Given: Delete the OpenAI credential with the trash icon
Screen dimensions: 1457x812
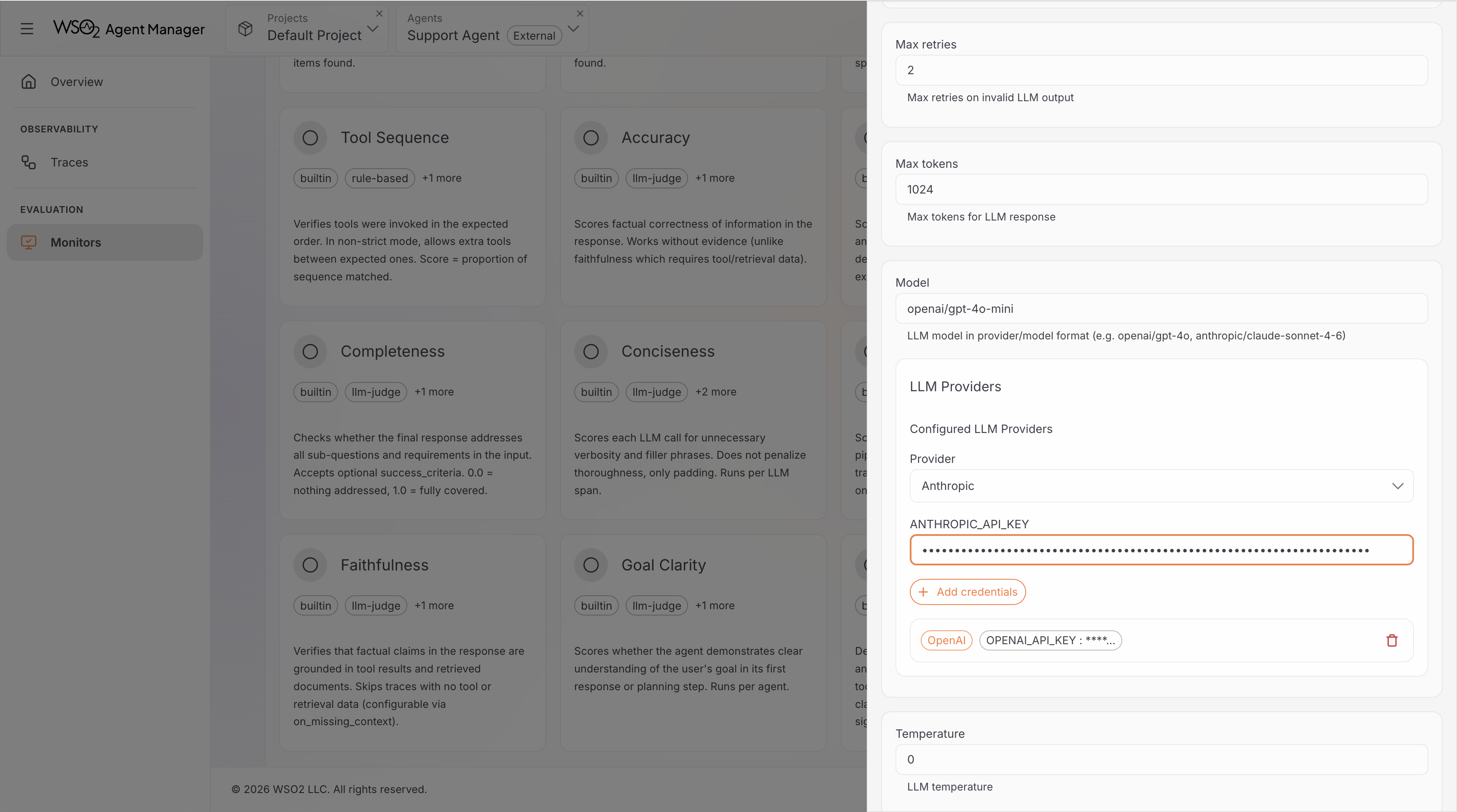Looking at the screenshot, I should [x=1392, y=640].
